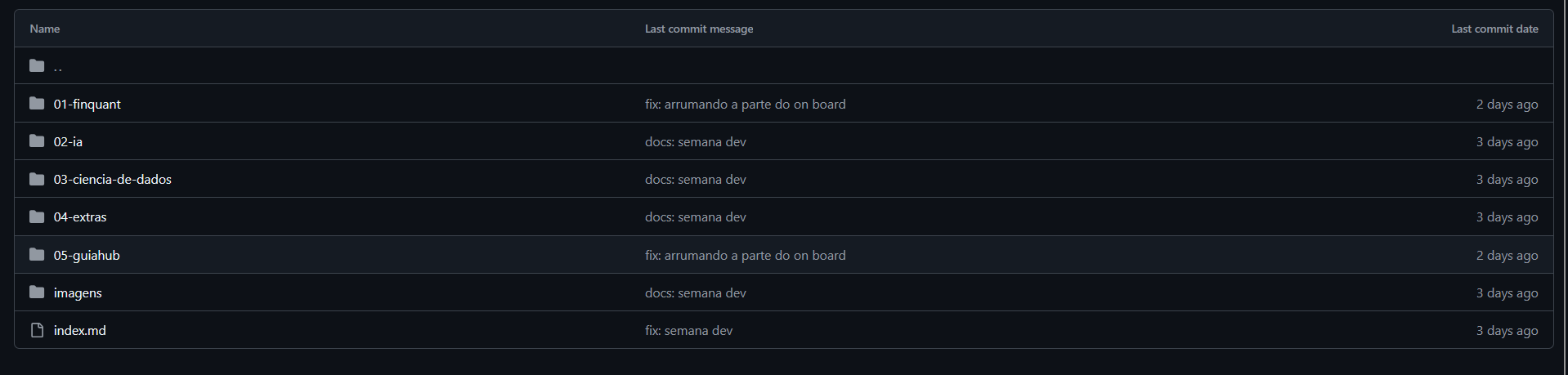Open the 04-extras folder link
Screen dimensions: 1568x375
pos(80,217)
